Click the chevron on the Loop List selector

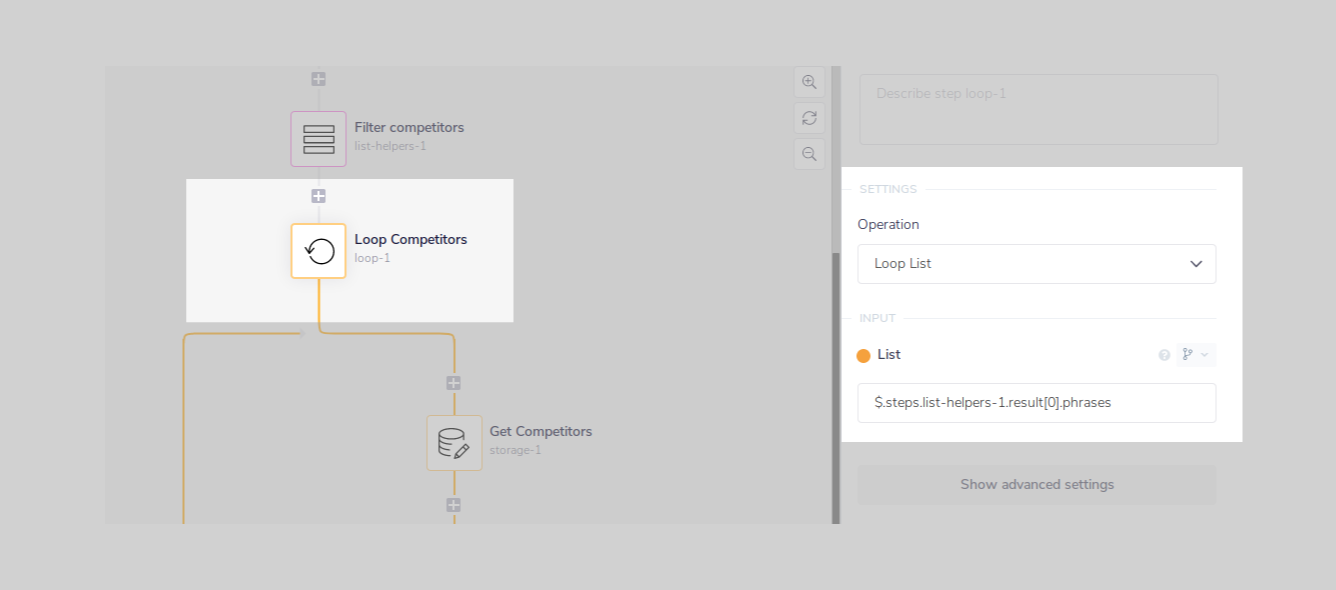(x=1196, y=263)
